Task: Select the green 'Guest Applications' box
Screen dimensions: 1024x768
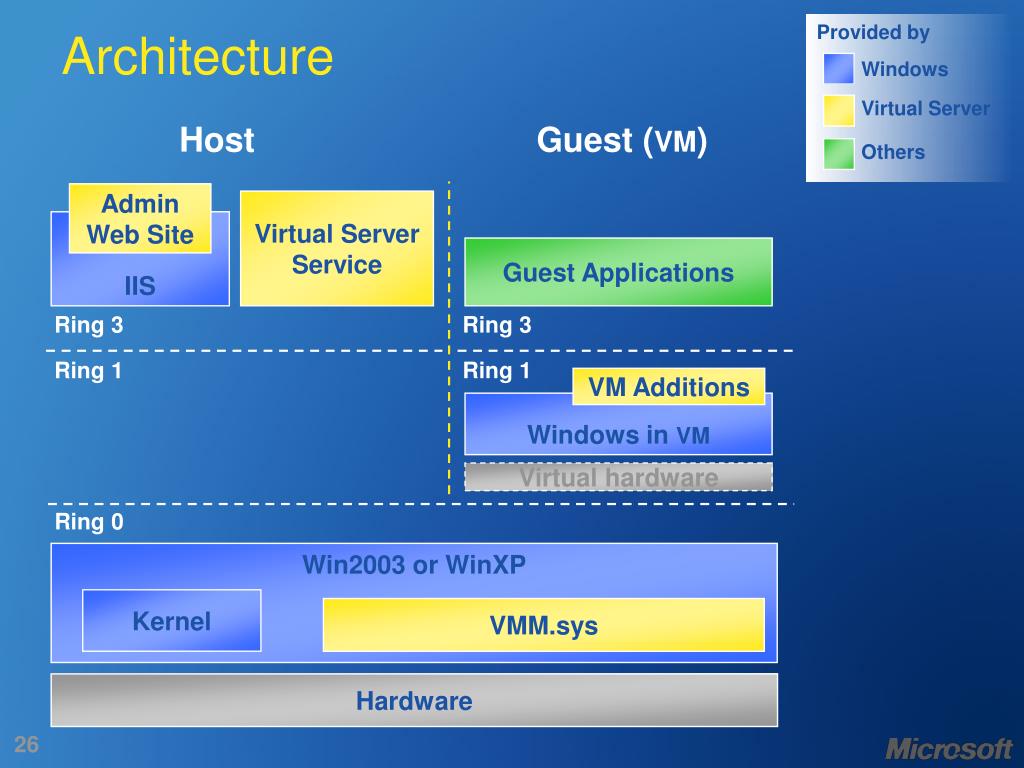Action: (x=618, y=272)
